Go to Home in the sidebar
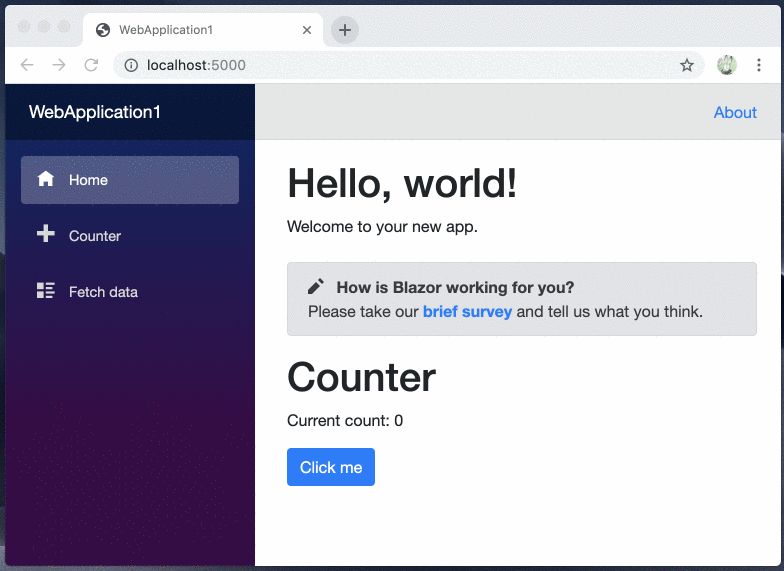This screenshot has height=571, width=784. pos(130,180)
